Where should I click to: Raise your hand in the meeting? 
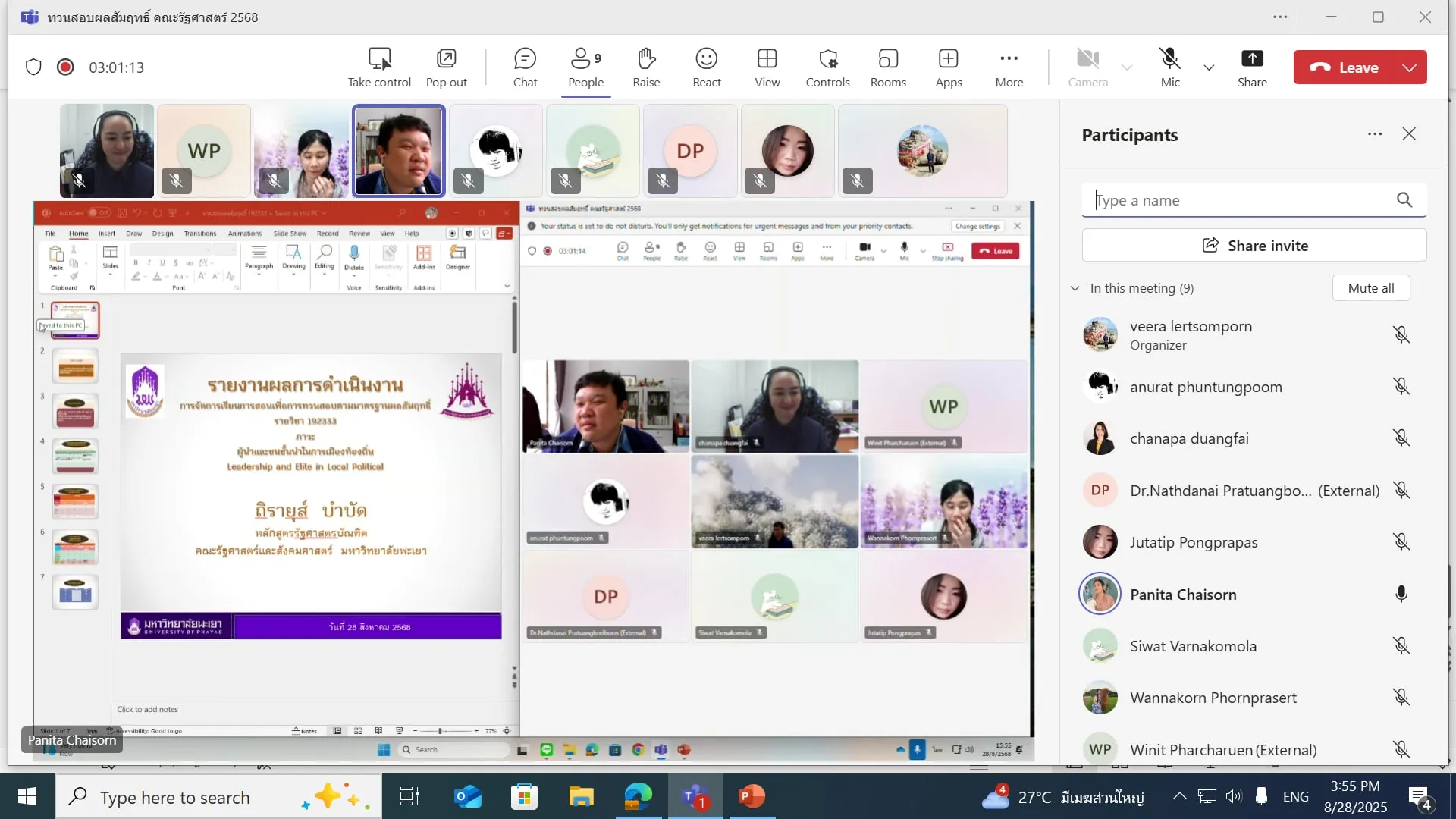tap(646, 67)
